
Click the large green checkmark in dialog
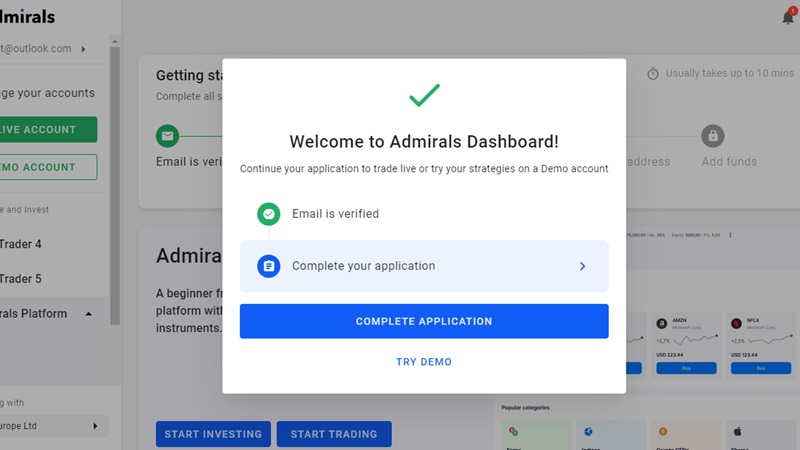coord(424,95)
